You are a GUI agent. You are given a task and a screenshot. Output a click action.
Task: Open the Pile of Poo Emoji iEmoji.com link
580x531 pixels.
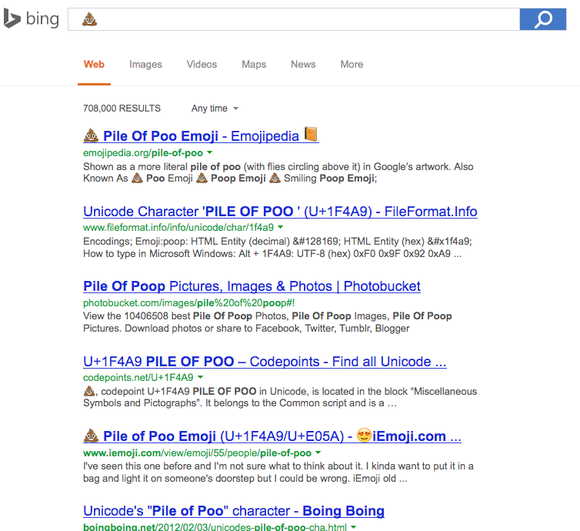[272, 436]
